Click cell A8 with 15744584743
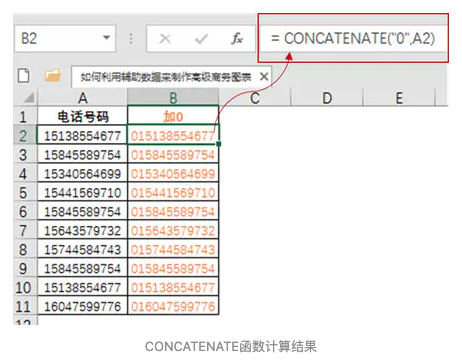This screenshot has width=462, height=361. point(83,249)
